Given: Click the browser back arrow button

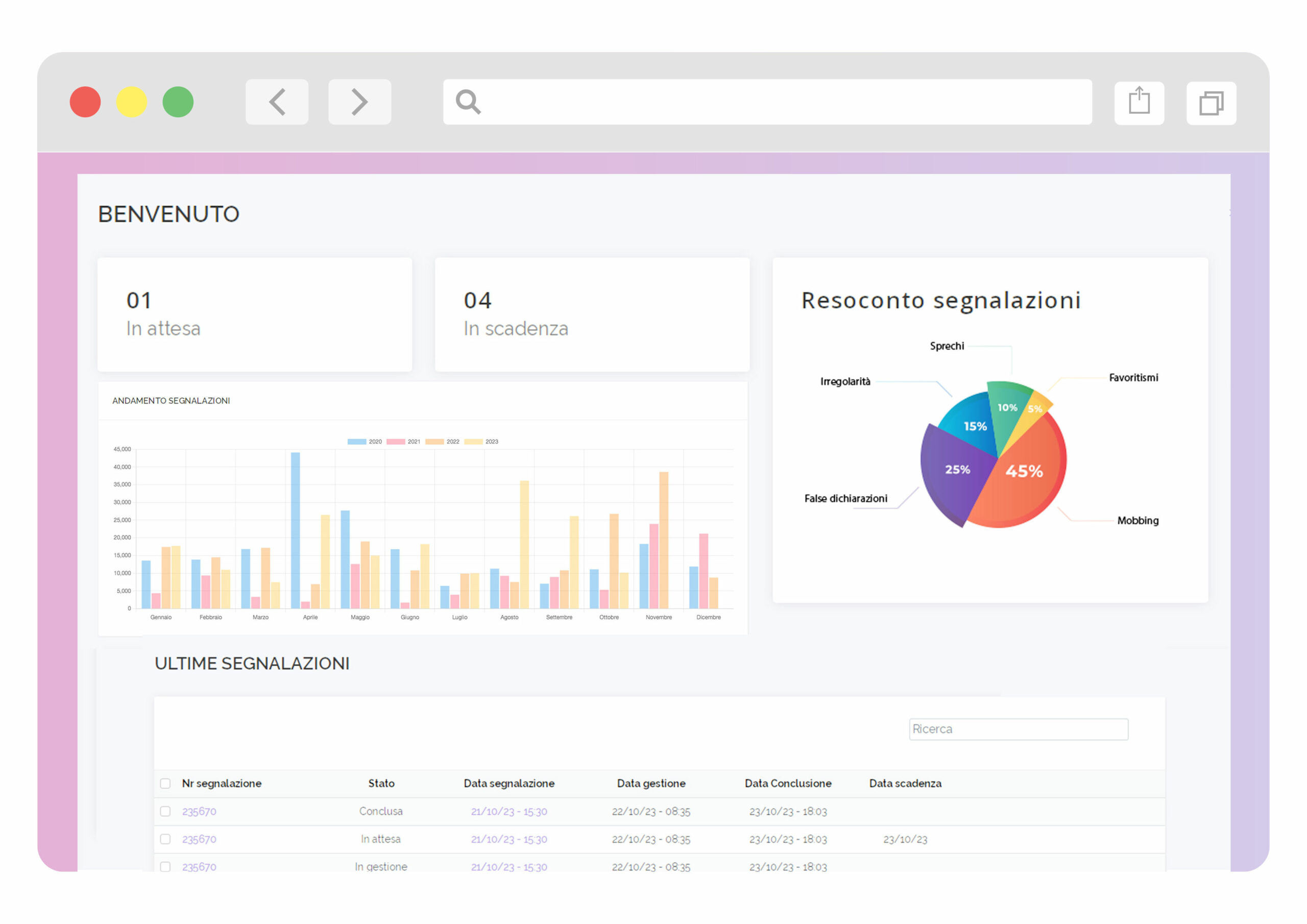Looking at the screenshot, I should (x=277, y=102).
